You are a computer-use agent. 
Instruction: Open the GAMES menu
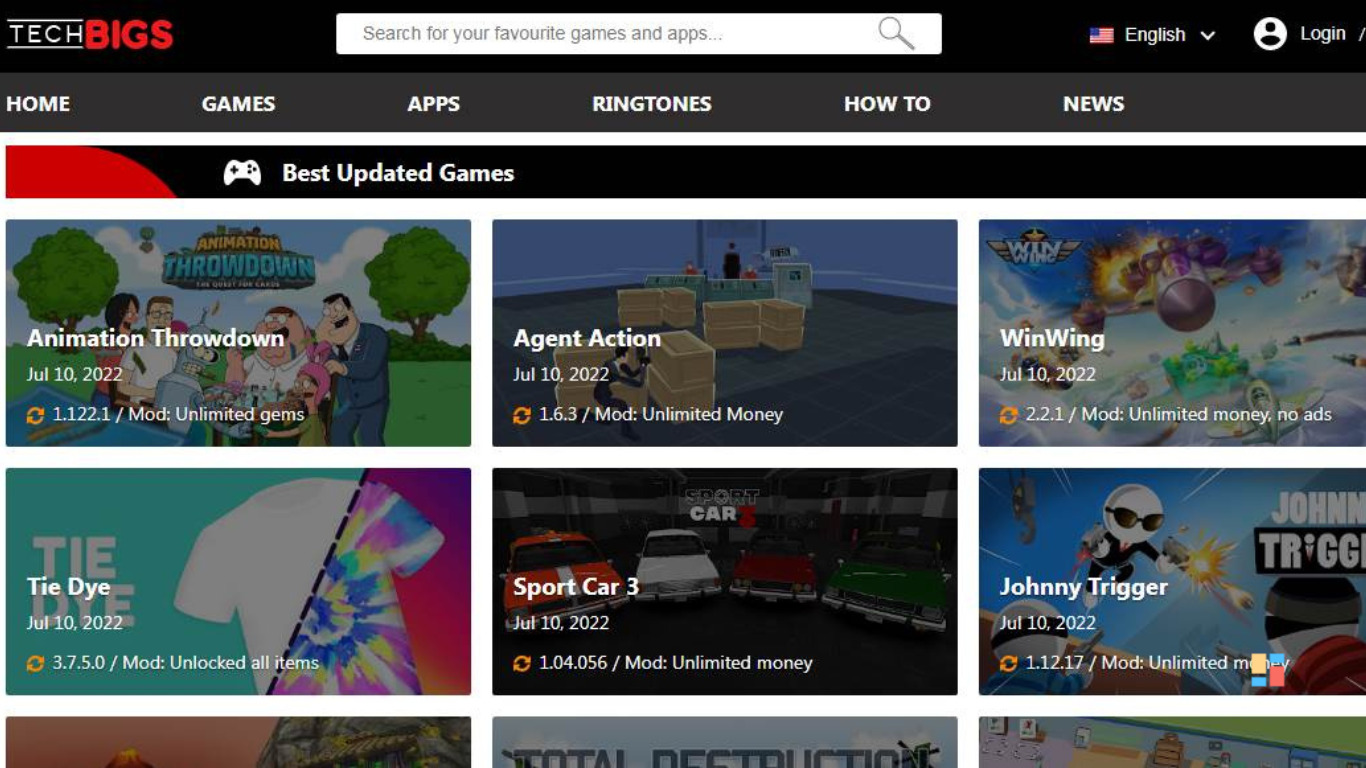[x=238, y=103]
